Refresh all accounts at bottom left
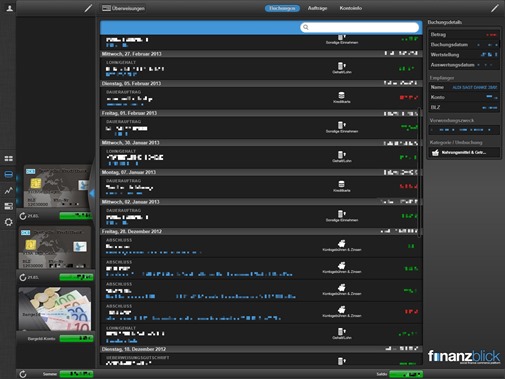Viewport: 505px width, 379px height. [x=23, y=374]
